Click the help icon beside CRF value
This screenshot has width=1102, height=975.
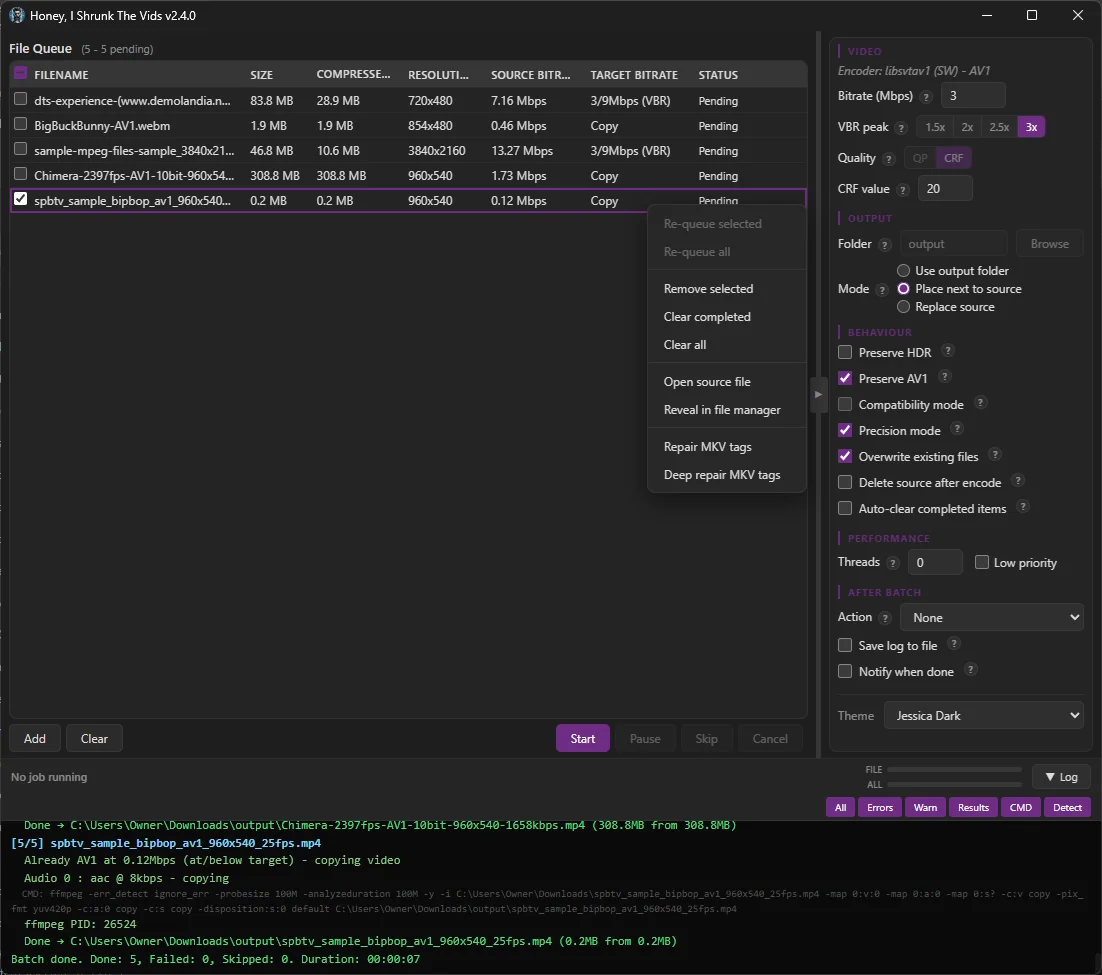click(x=903, y=190)
